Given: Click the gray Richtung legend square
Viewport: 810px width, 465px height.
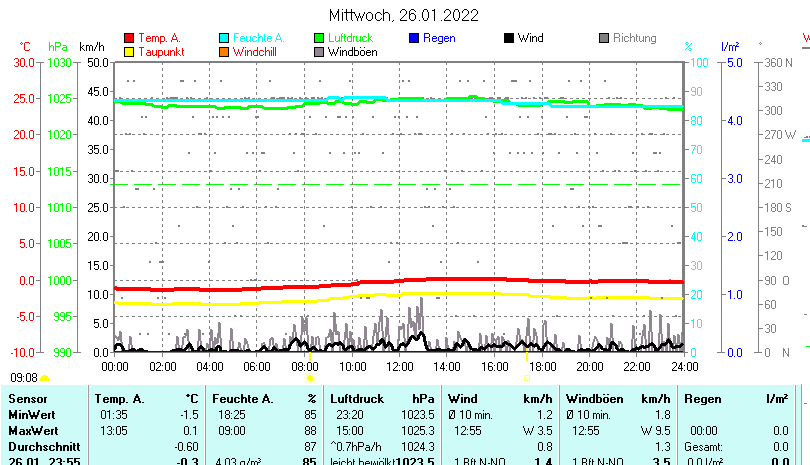Looking at the screenshot, I should pos(604,38).
